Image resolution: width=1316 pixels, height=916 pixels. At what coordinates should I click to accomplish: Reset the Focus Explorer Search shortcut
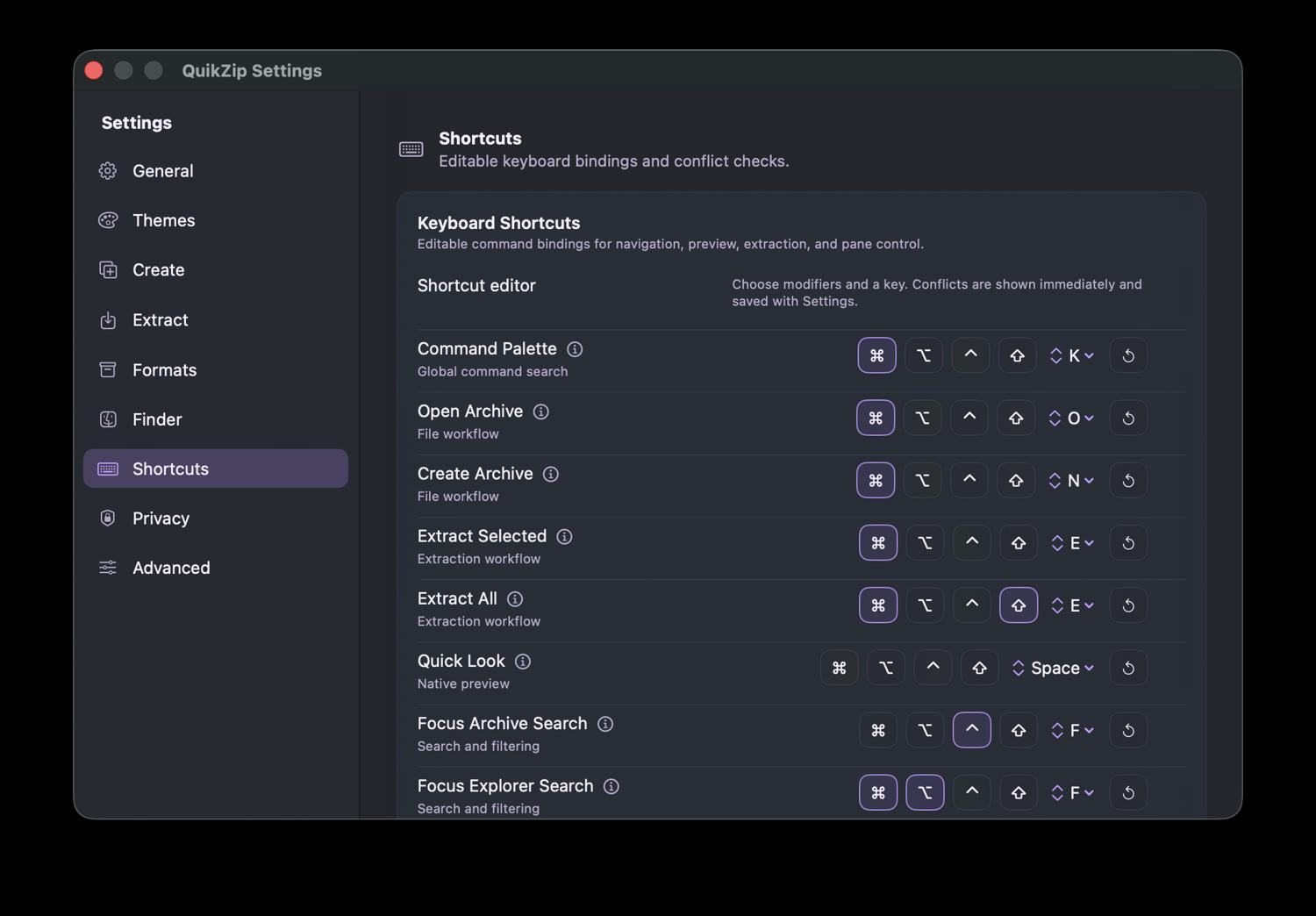tap(1128, 792)
